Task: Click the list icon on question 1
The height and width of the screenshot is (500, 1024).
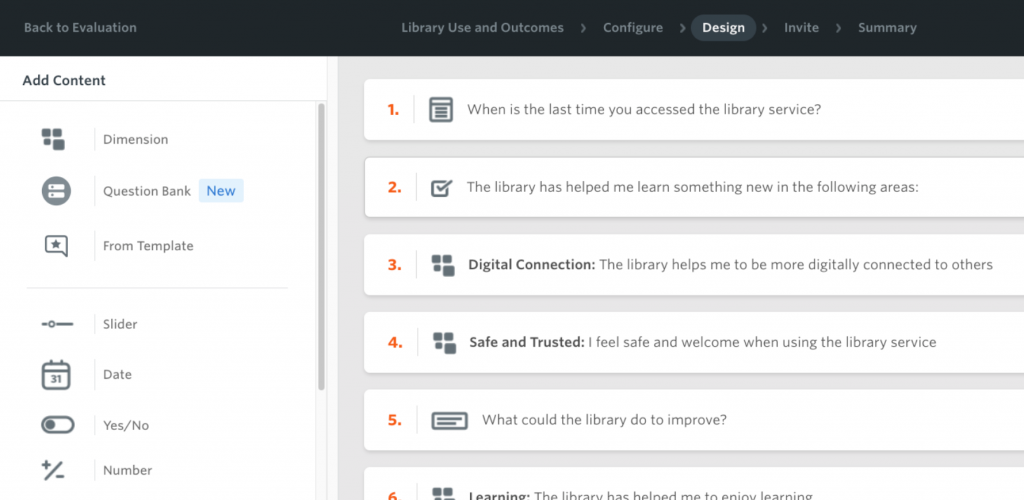Action: pyautogui.click(x=441, y=110)
